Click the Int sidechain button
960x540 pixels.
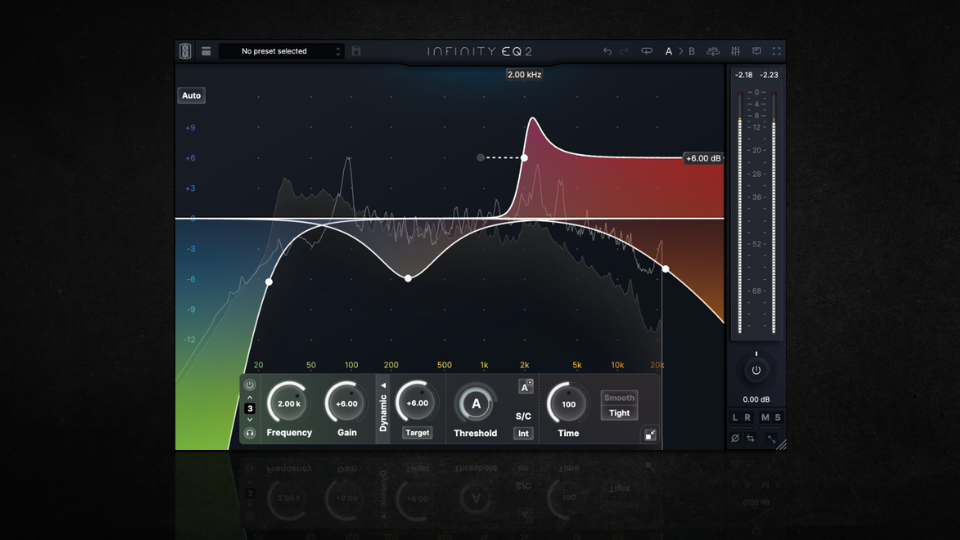click(x=523, y=433)
